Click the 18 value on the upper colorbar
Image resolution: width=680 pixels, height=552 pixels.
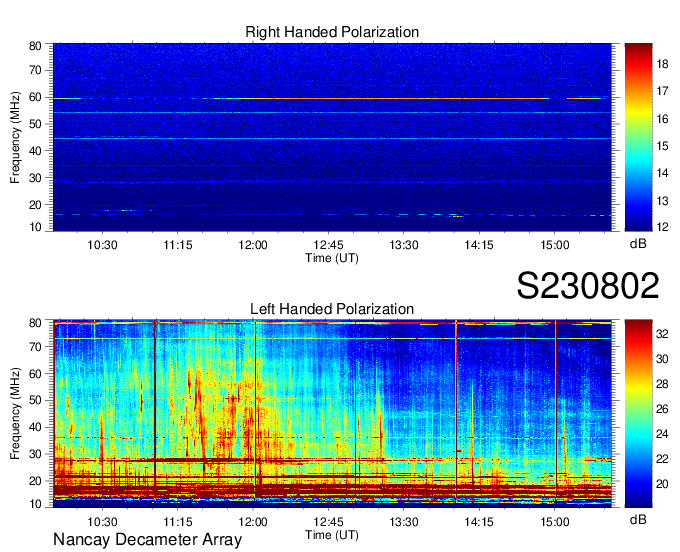(662, 65)
